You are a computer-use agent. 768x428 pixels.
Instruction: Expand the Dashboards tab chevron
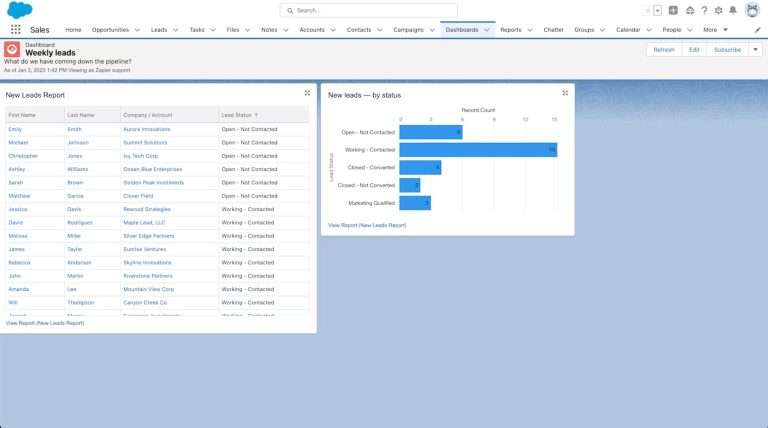(487, 30)
